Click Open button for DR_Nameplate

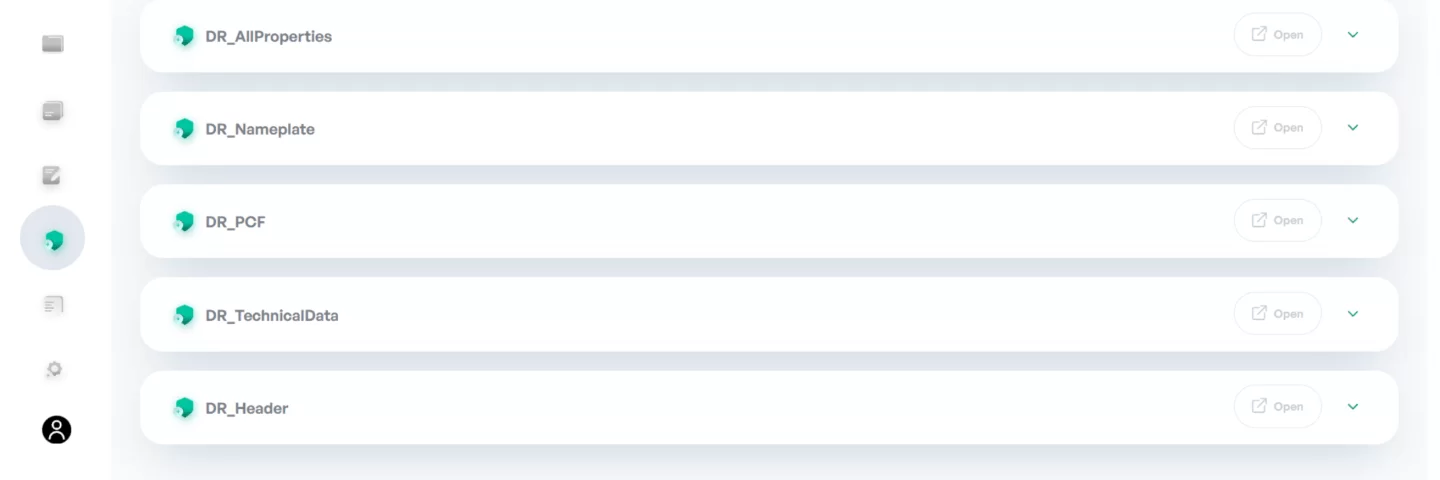click(1277, 128)
